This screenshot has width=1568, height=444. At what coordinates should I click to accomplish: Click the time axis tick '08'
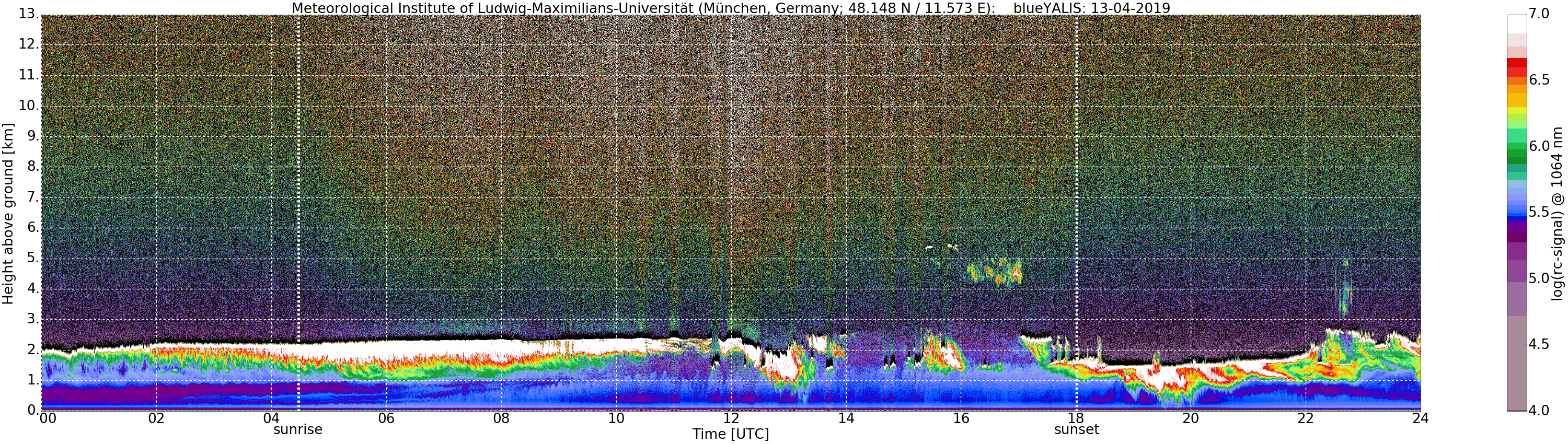point(501,418)
